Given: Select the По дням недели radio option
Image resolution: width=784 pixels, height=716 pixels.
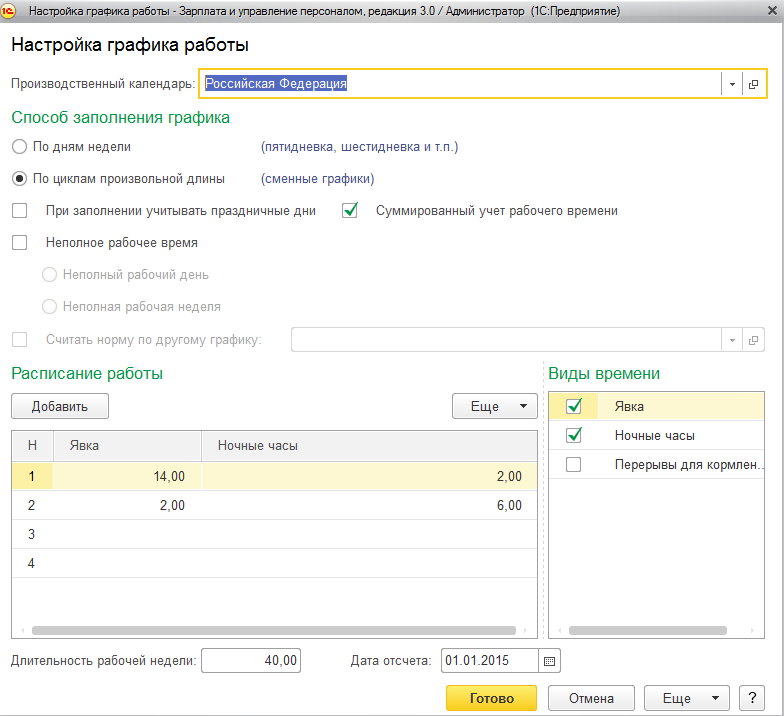Looking at the screenshot, I should (x=19, y=147).
